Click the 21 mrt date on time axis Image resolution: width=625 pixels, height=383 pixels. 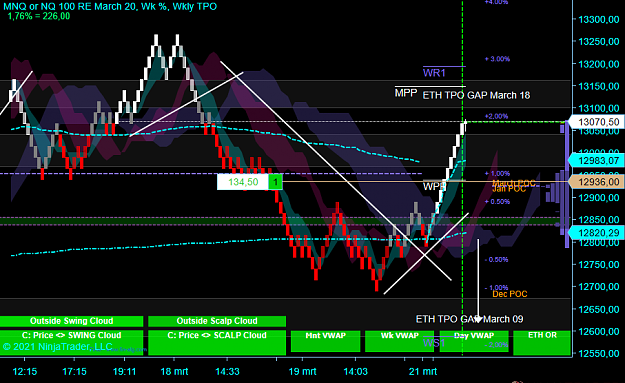tap(423, 372)
